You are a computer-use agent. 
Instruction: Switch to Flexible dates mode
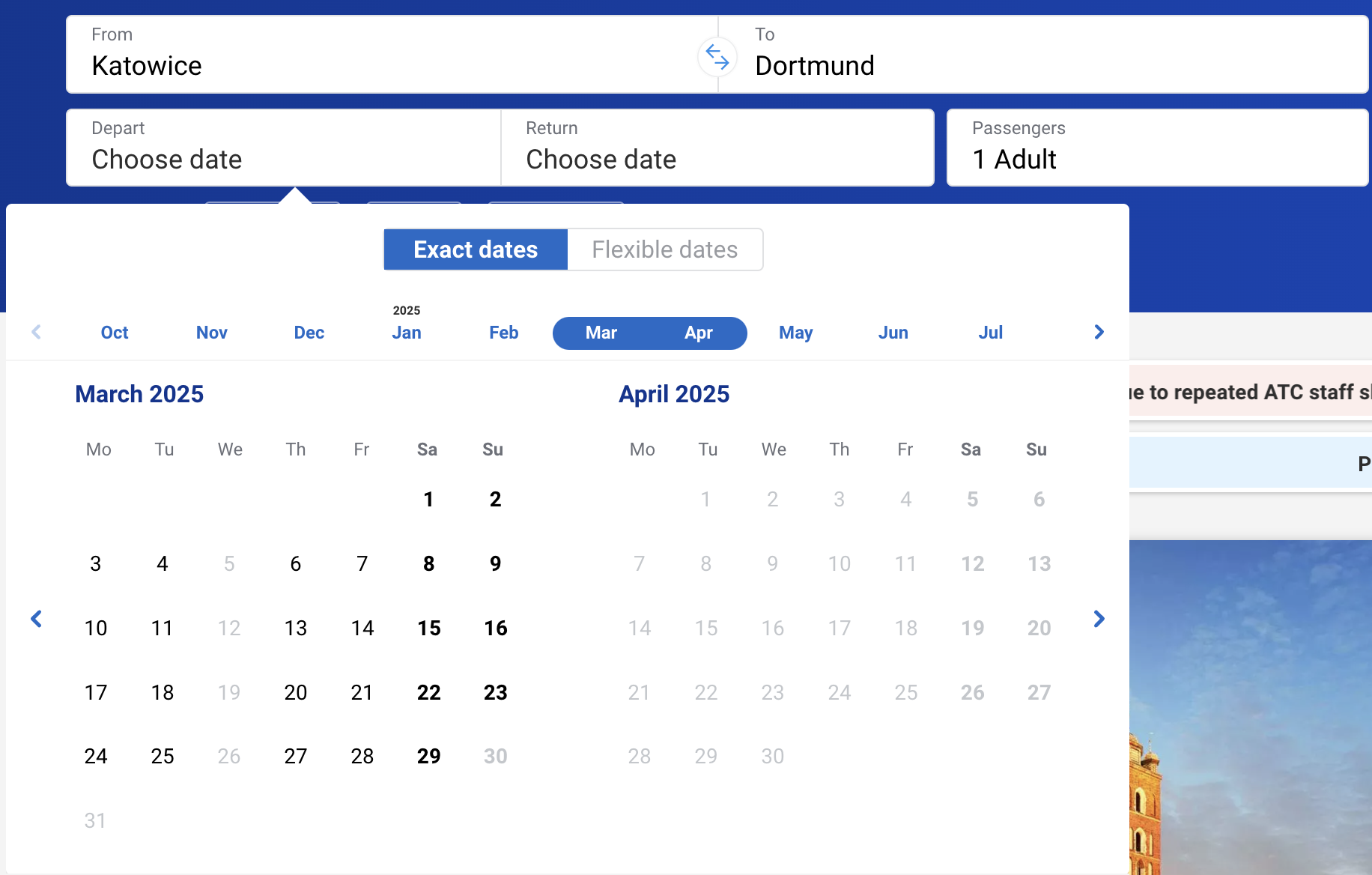click(x=665, y=249)
